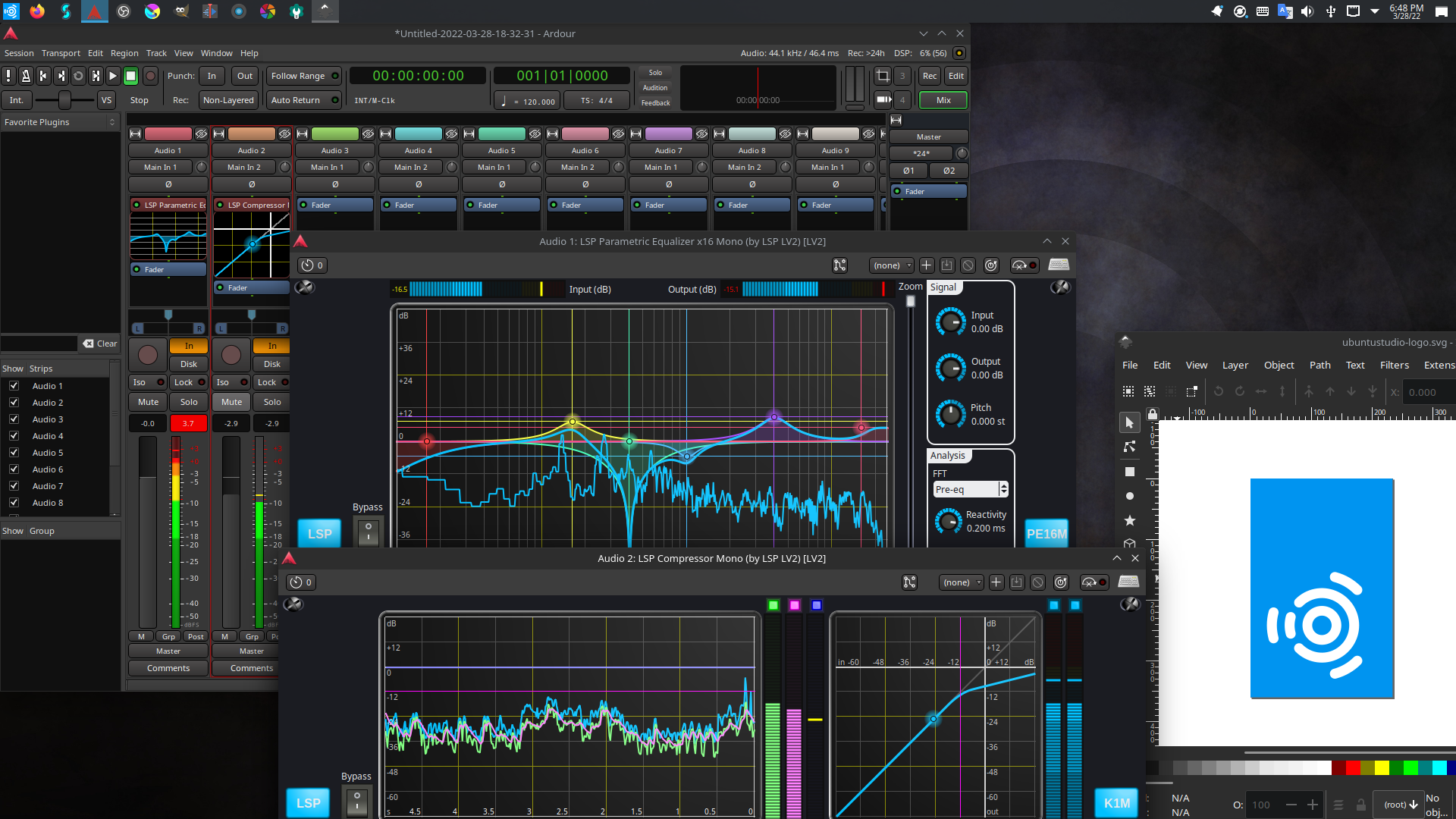Click the loop playback icon in transport
The width and height of the screenshot is (1456, 819).
78,75
